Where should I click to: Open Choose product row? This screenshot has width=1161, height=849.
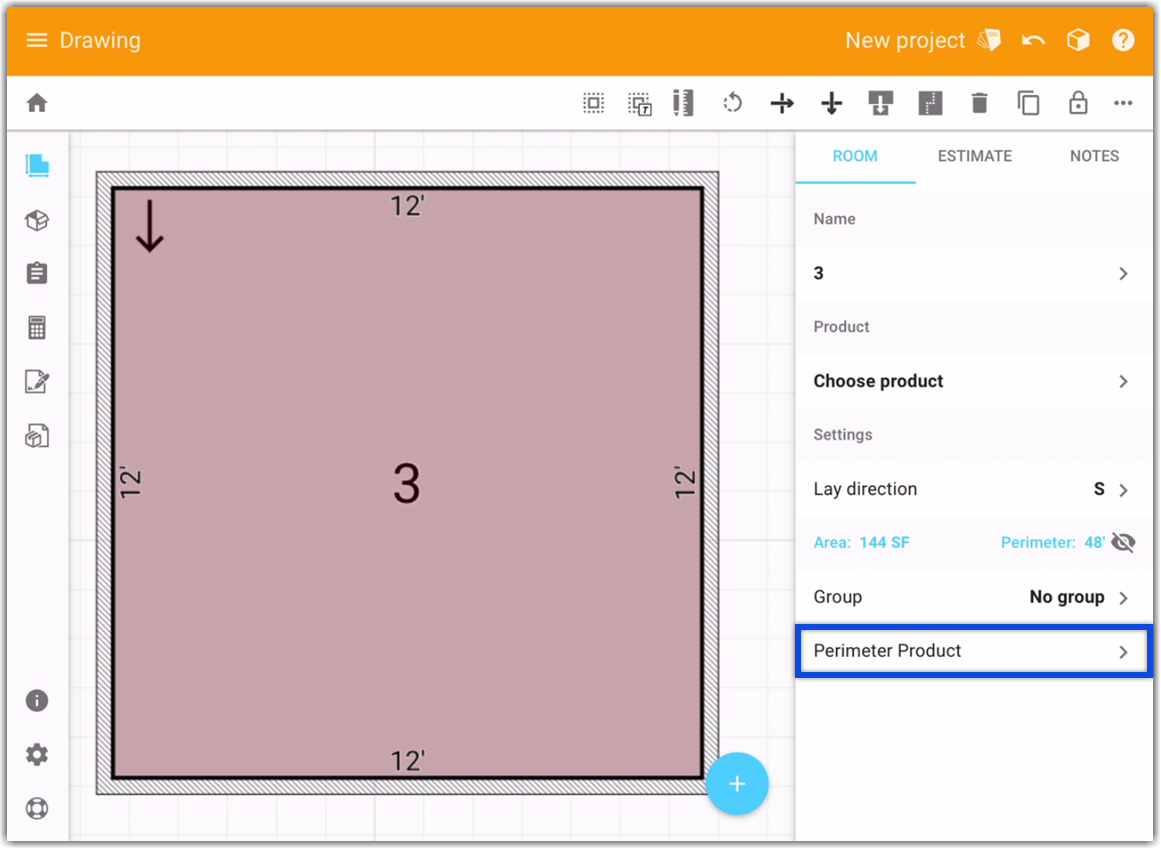[974, 381]
